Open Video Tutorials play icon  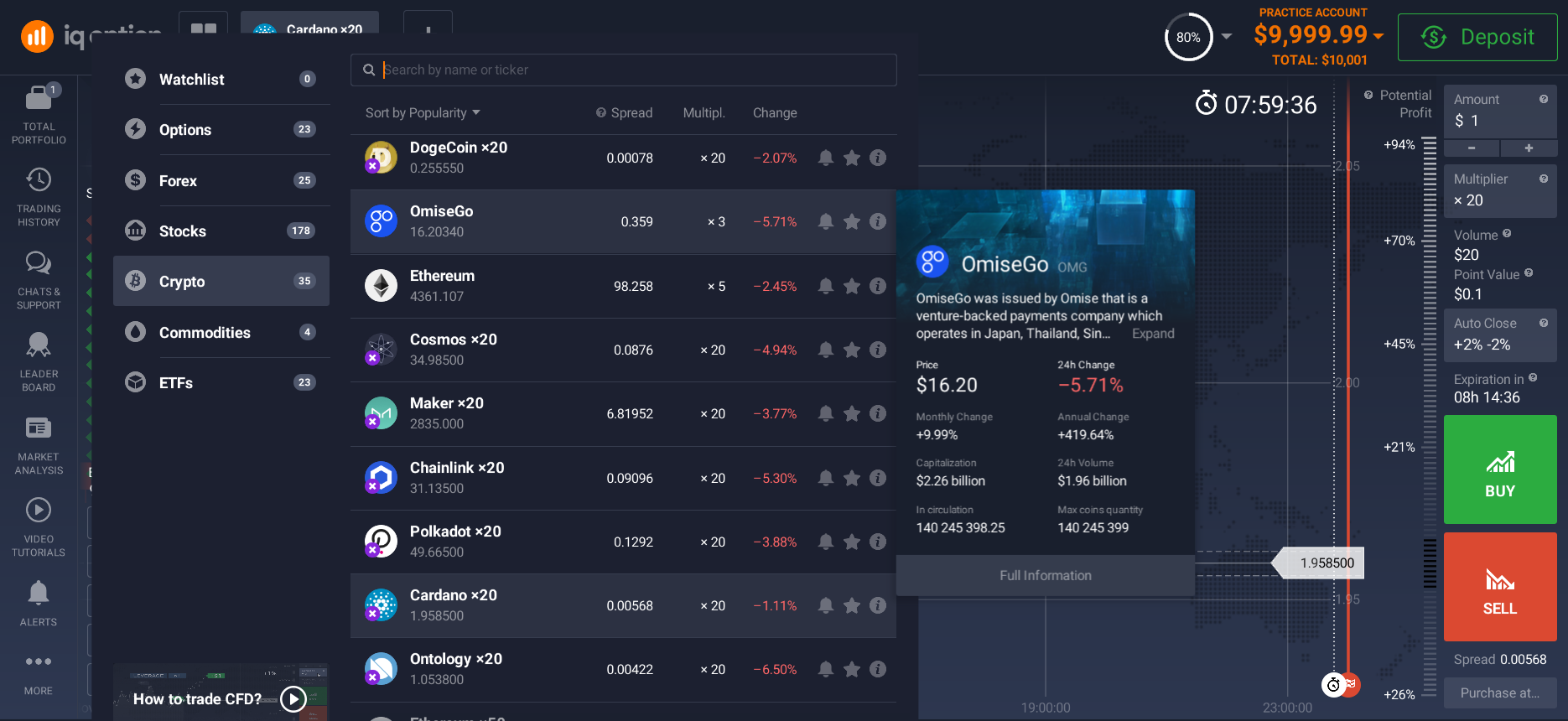39,510
